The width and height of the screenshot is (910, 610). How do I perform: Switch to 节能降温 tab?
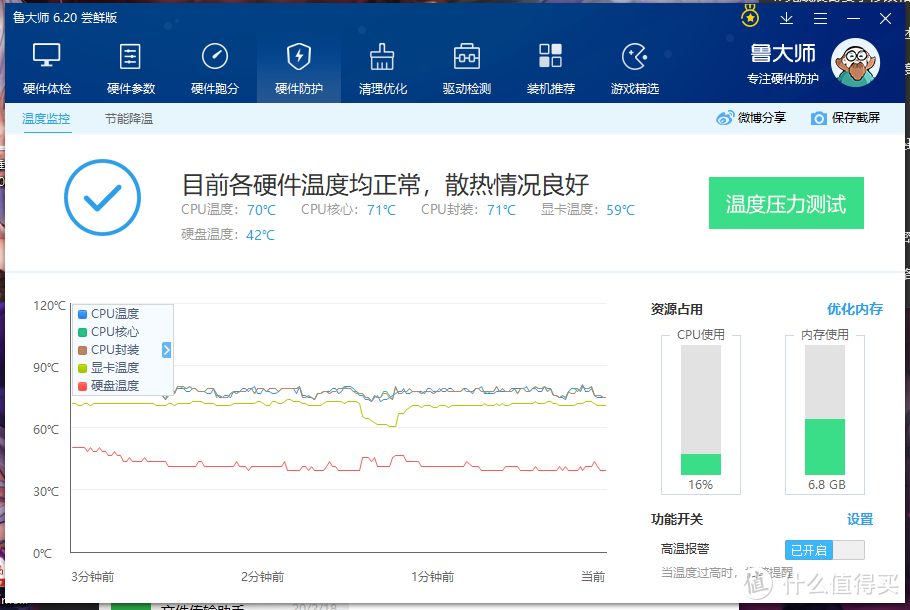click(x=129, y=119)
